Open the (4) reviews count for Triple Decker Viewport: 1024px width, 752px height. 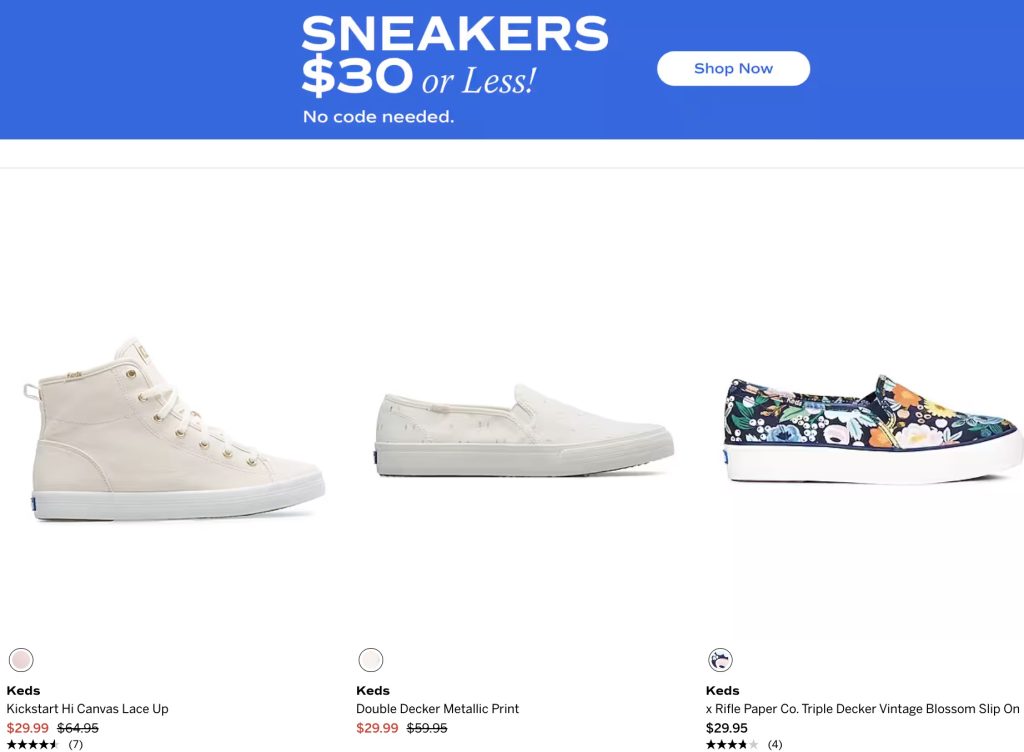[775, 745]
